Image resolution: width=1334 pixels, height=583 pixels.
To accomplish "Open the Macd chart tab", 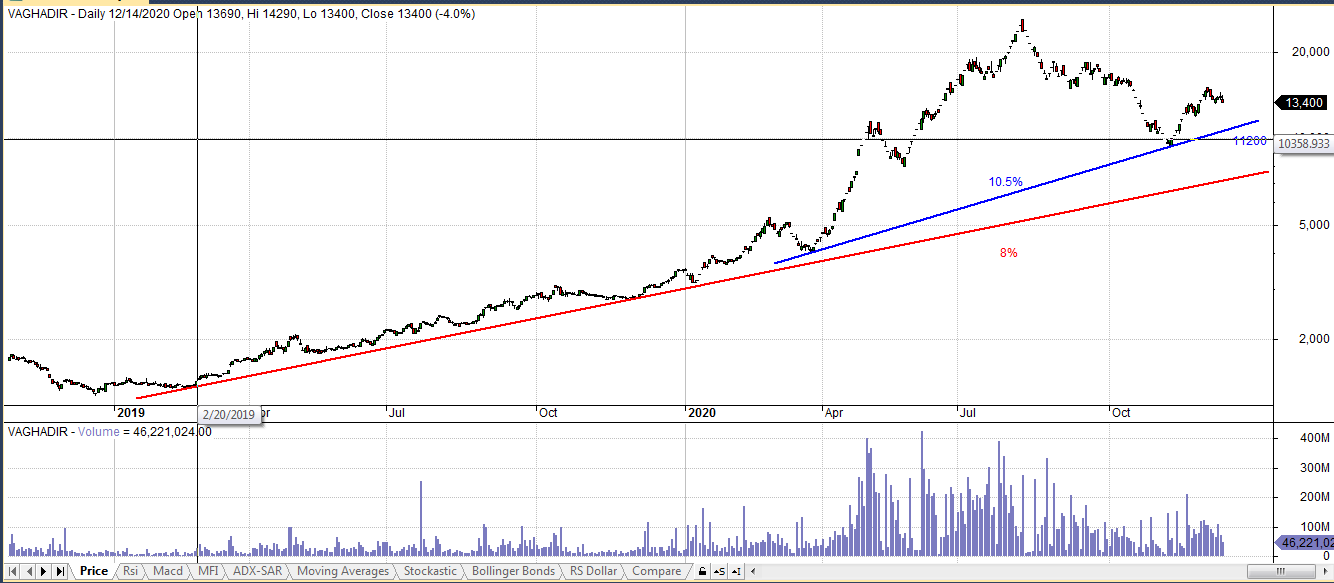I will pyautogui.click(x=168, y=571).
